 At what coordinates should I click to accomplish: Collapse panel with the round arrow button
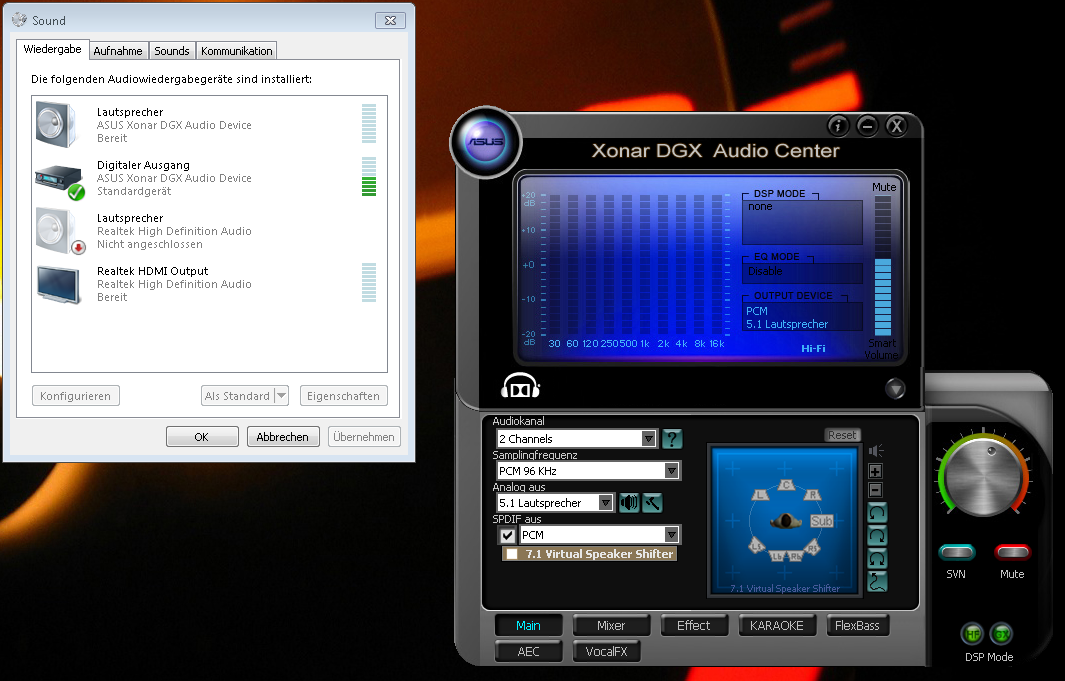click(x=895, y=388)
